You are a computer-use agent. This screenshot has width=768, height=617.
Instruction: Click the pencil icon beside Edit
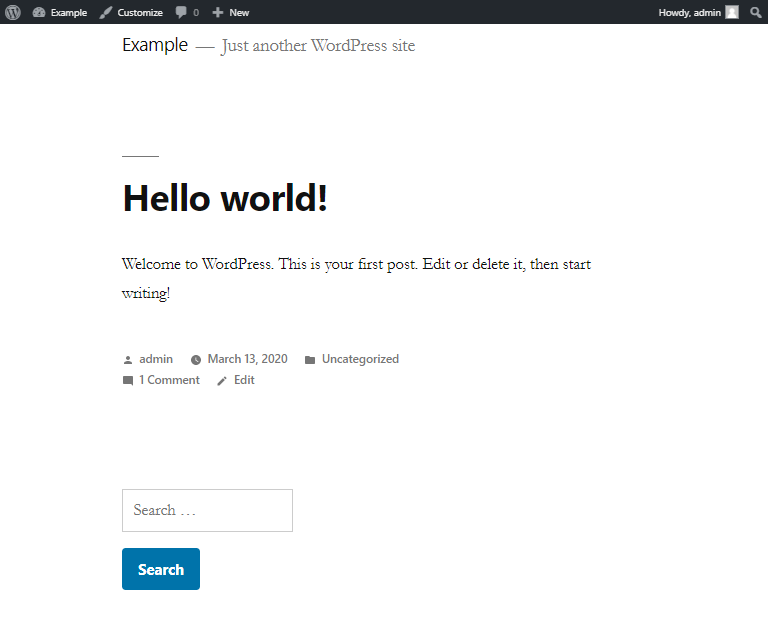(222, 380)
